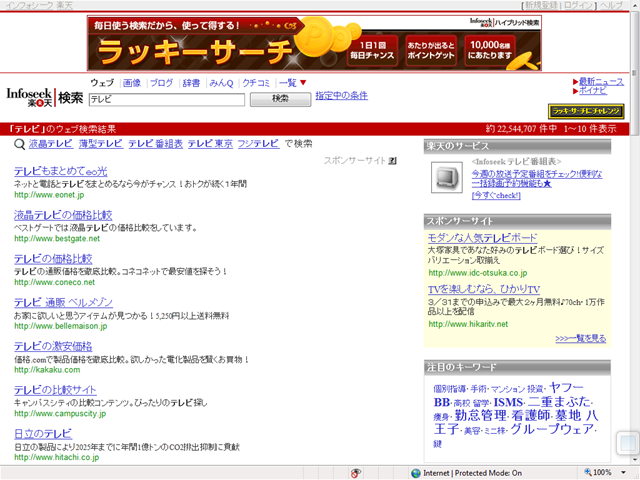
Task: Click the popup blocker icon in status bar
Action: [356, 473]
